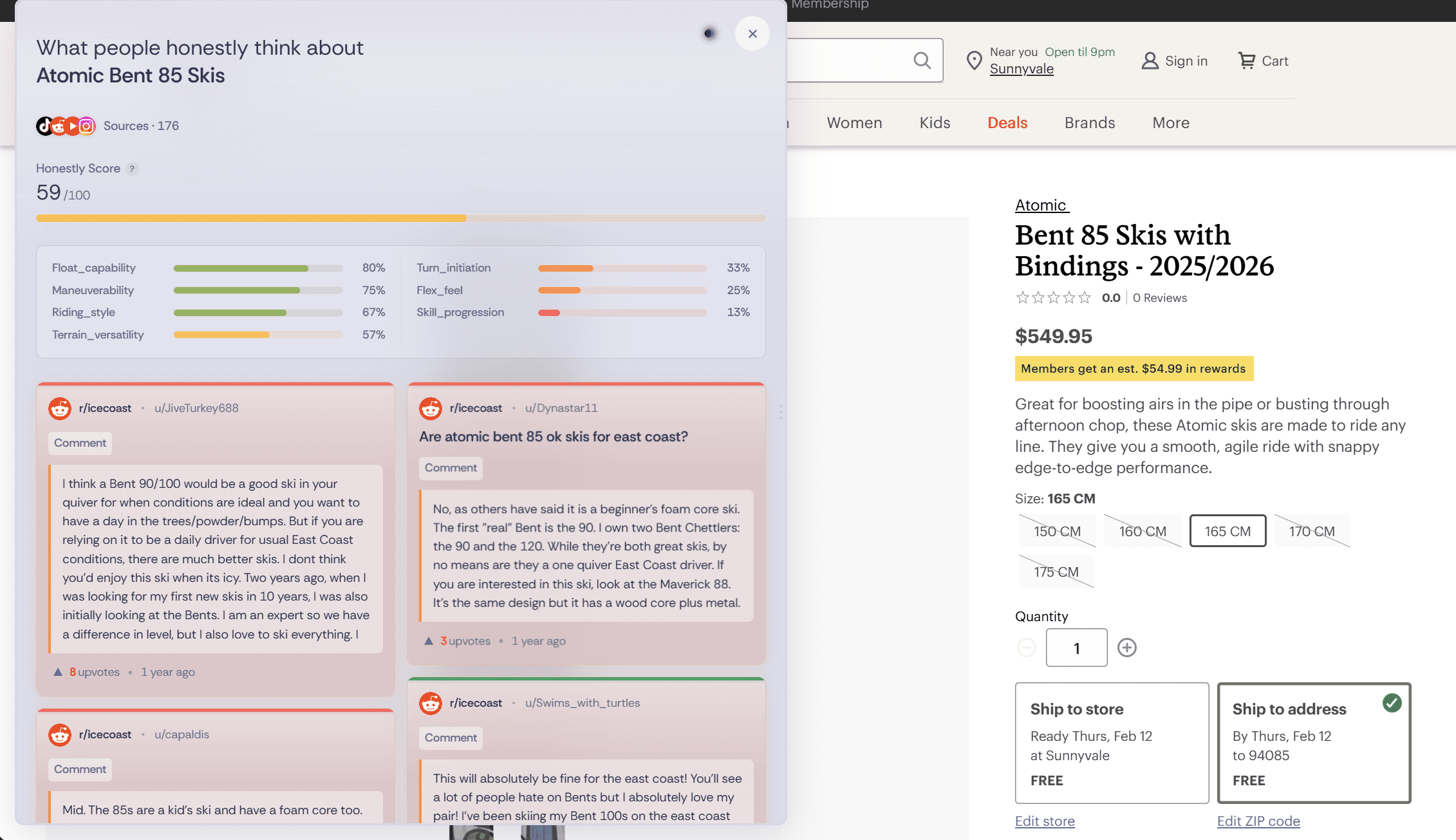
Task: Click the store location pin icon
Action: coord(974,61)
